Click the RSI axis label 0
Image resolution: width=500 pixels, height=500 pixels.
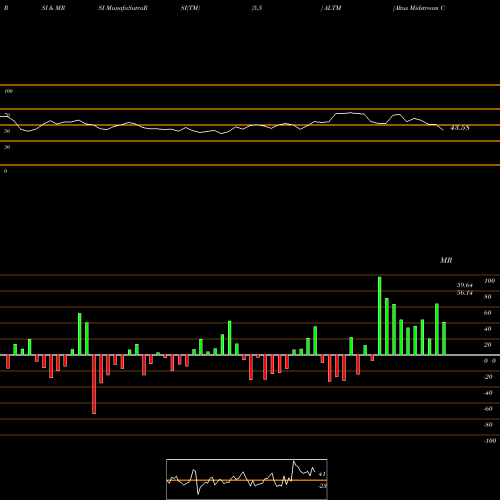coord(5,171)
